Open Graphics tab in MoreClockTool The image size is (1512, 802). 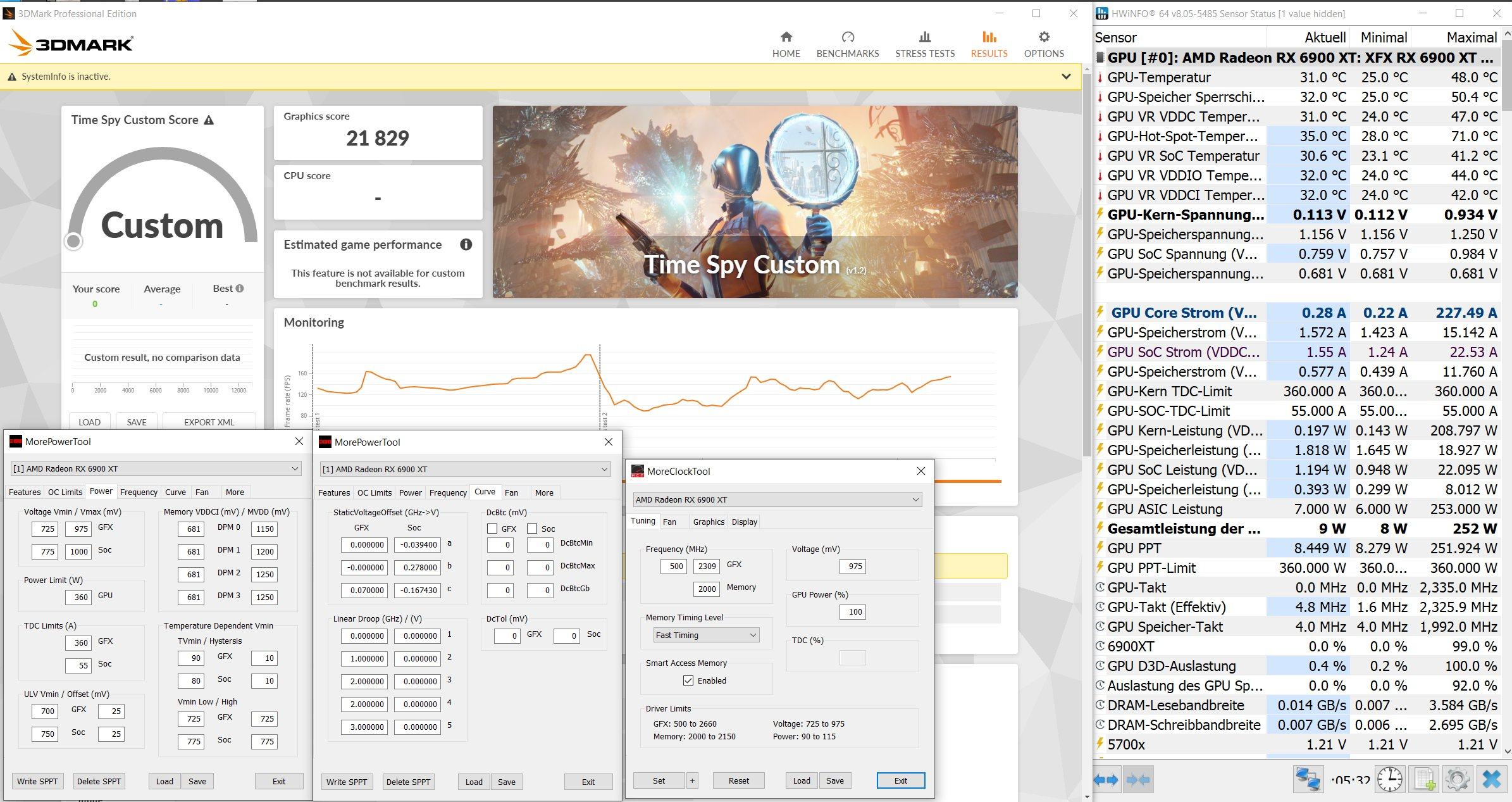click(x=708, y=522)
